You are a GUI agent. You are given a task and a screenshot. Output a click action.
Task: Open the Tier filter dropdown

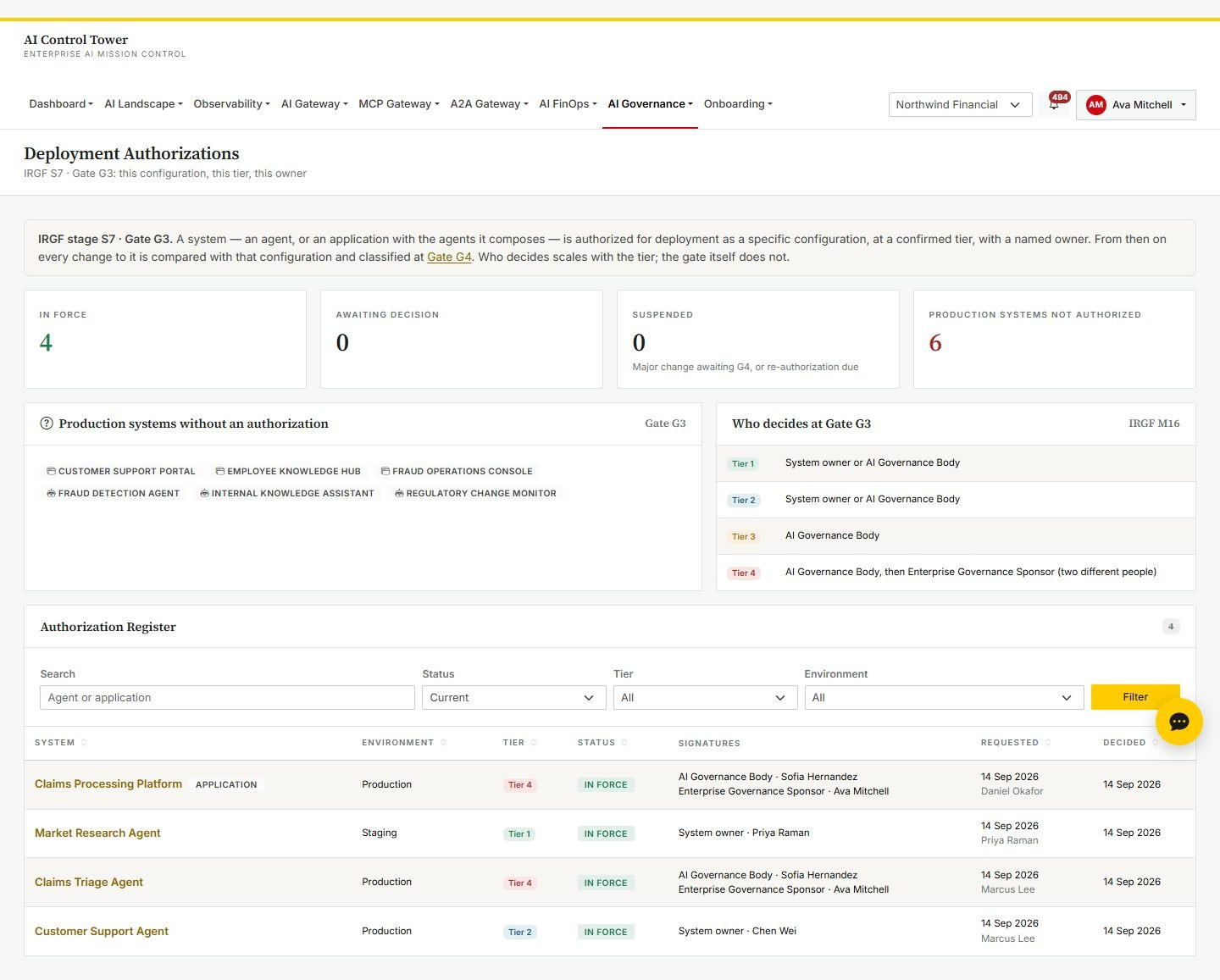coord(705,697)
